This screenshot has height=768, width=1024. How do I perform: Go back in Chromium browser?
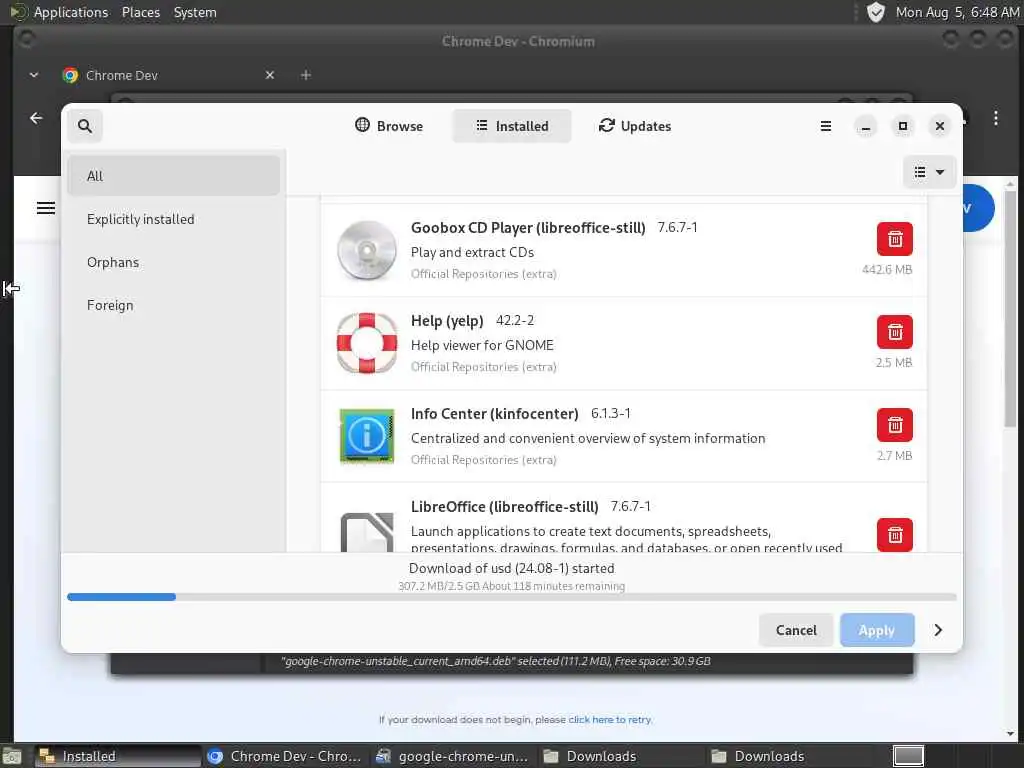36,118
